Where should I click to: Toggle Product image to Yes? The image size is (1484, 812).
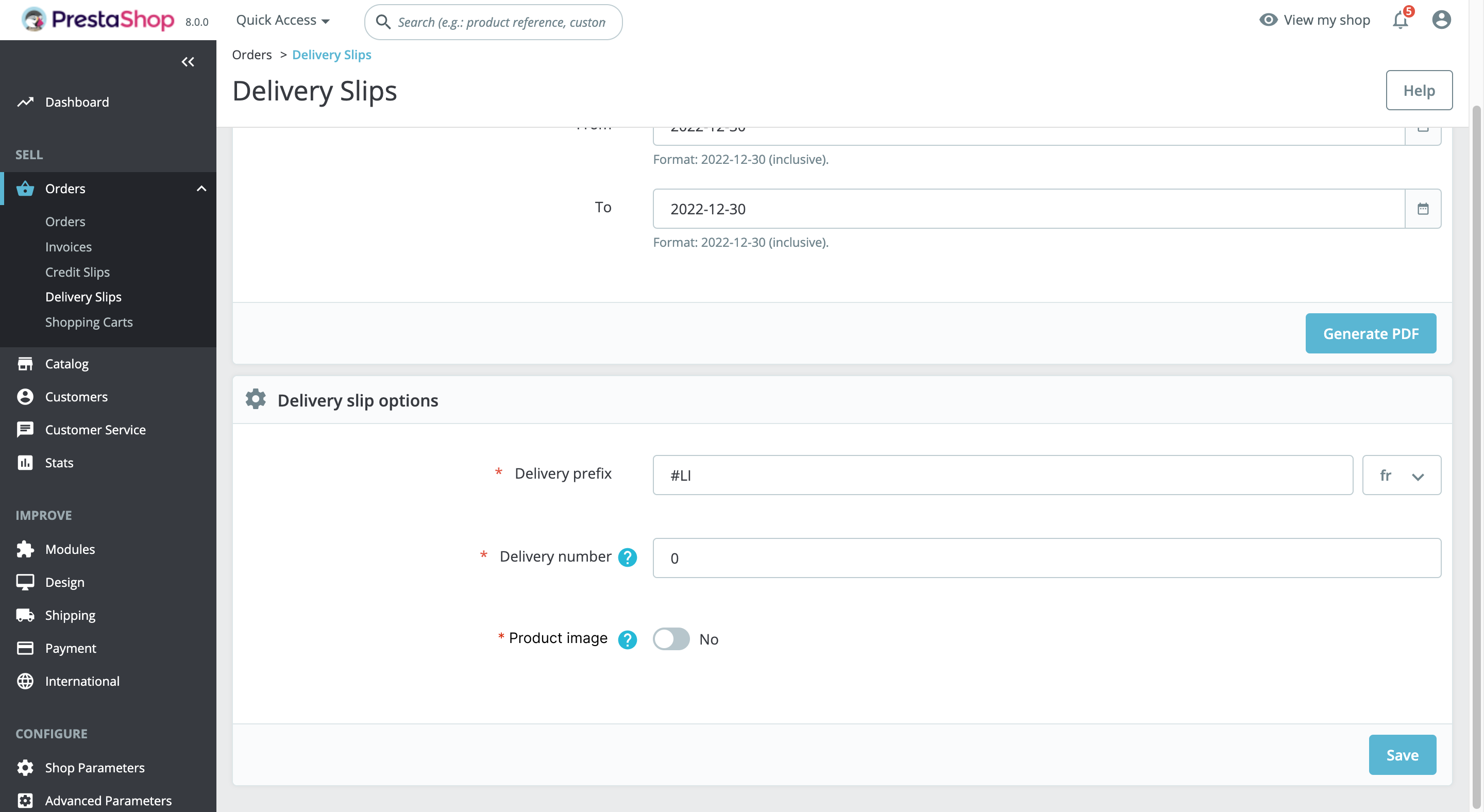[x=670, y=639]
